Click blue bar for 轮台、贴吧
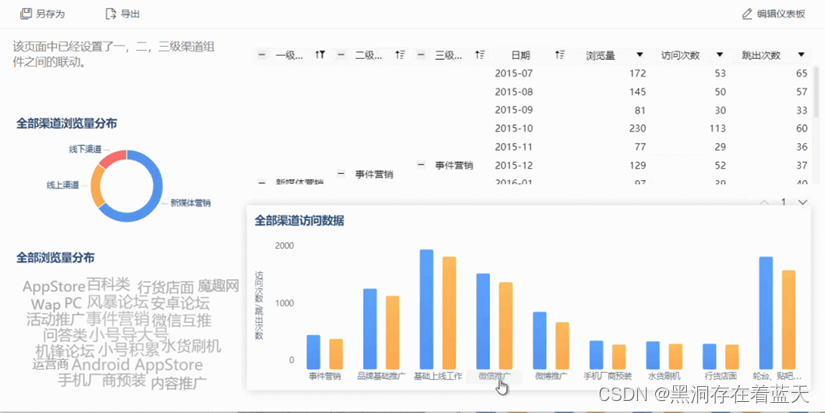This screenshot has height=413, width=825. tap(766, 313)
